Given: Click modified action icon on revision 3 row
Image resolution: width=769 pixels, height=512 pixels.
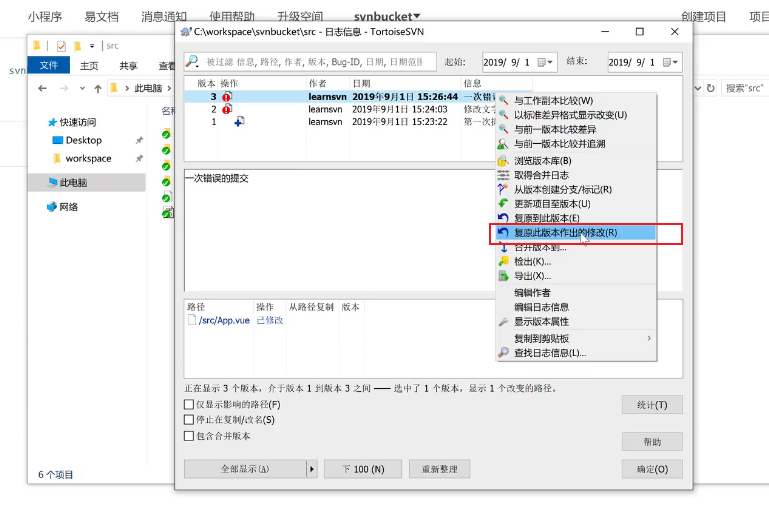Looking at the screenshot, I should 227,96.
